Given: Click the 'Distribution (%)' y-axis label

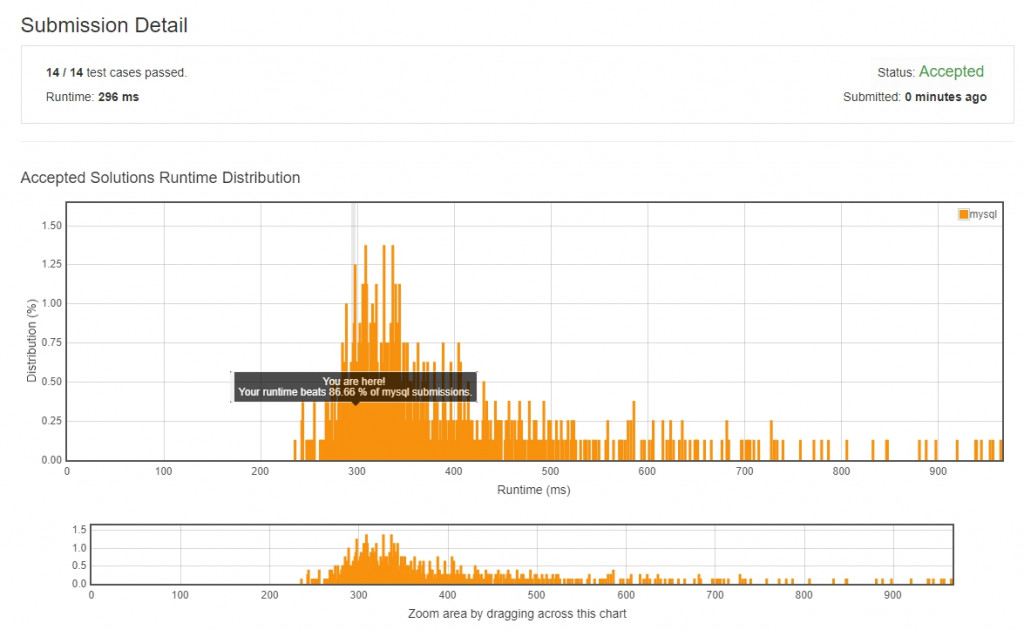Looking at the screenshot, I should click(x=31, y=341).
